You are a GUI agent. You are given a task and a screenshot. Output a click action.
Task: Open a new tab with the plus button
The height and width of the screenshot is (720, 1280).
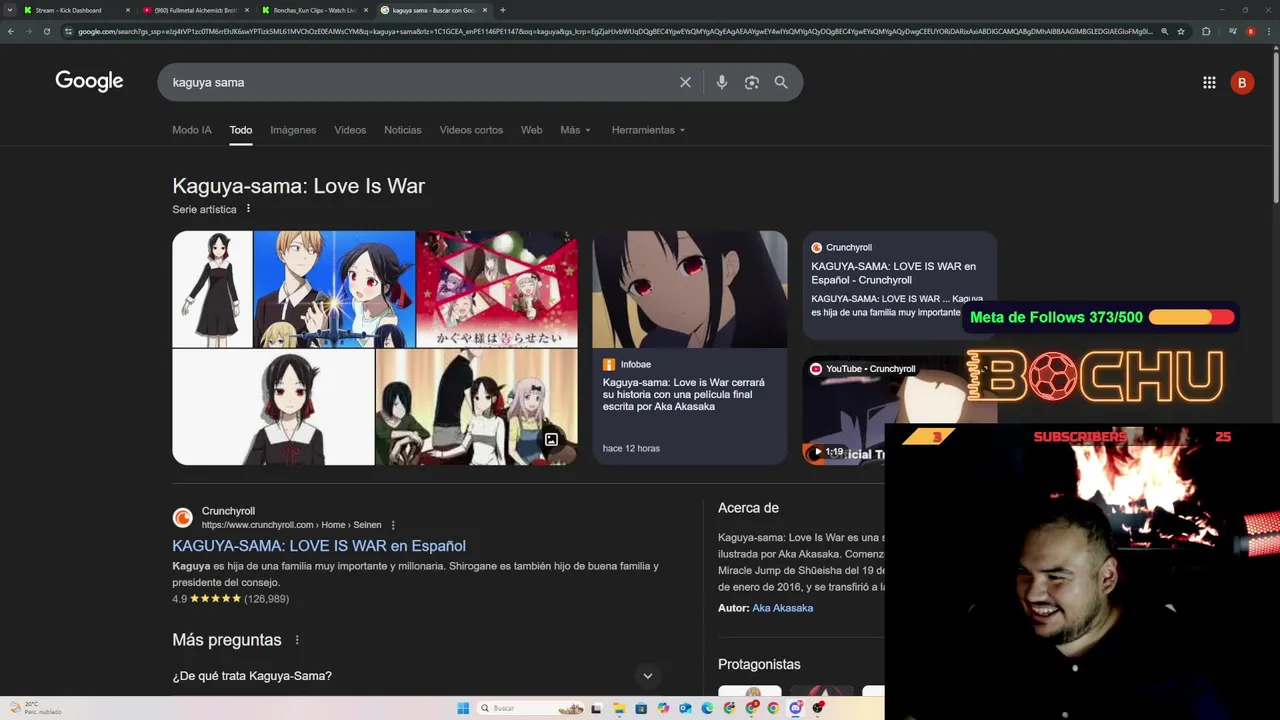(502, 10)
